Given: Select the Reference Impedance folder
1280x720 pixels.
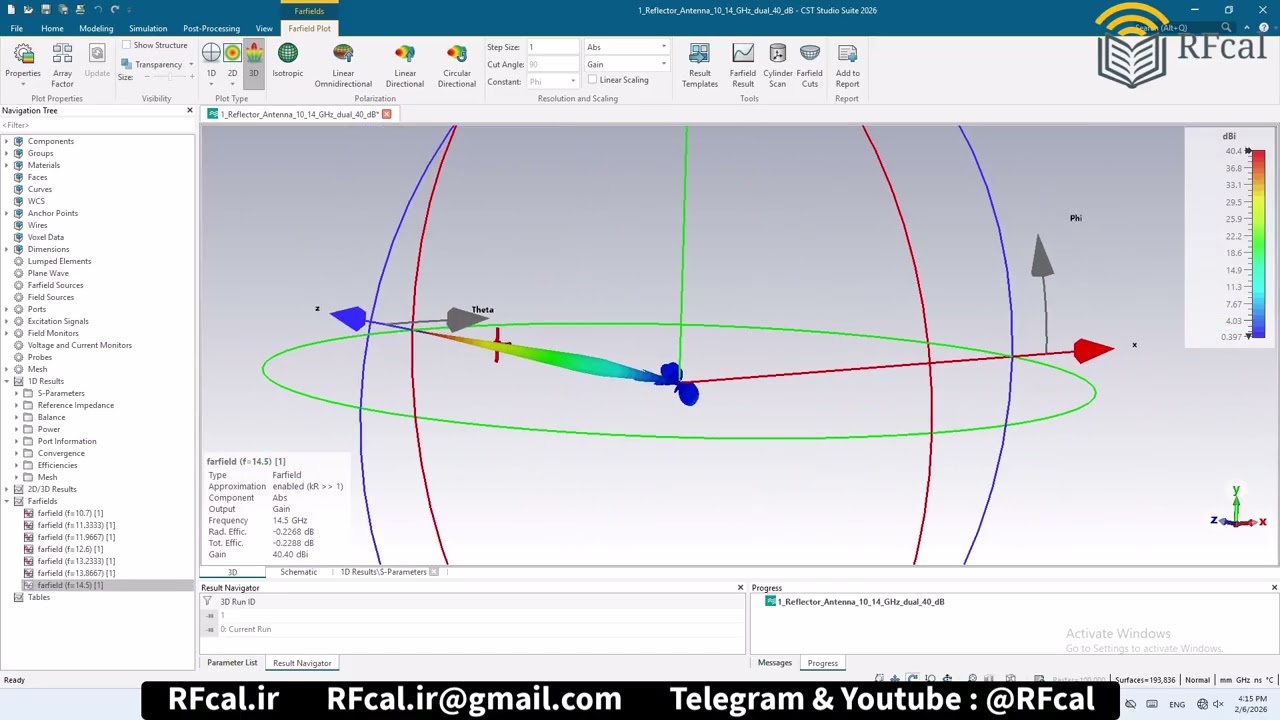Looking at the screenshot, I should tap(75, 405).
